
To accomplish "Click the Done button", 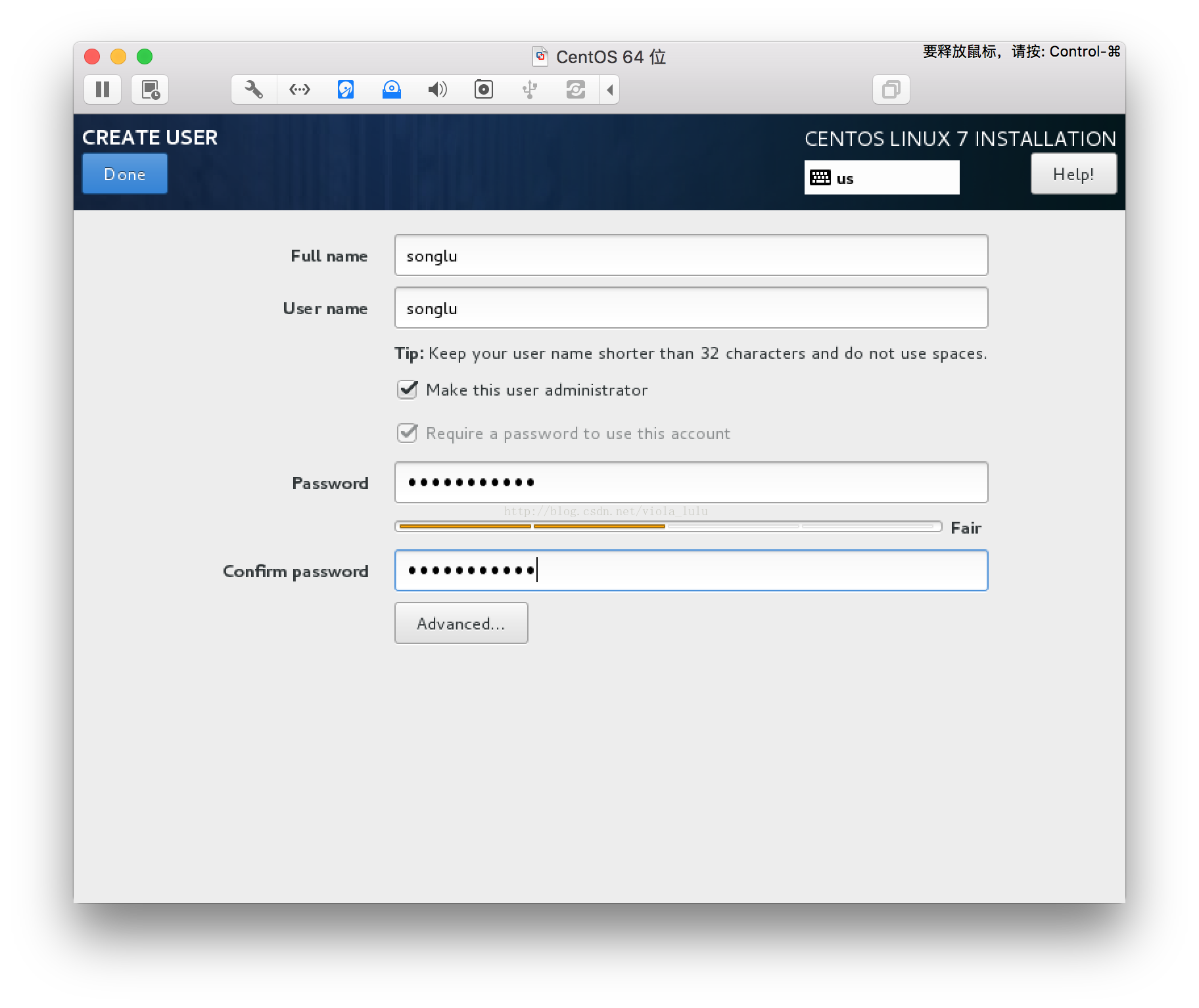I will 125,174.
